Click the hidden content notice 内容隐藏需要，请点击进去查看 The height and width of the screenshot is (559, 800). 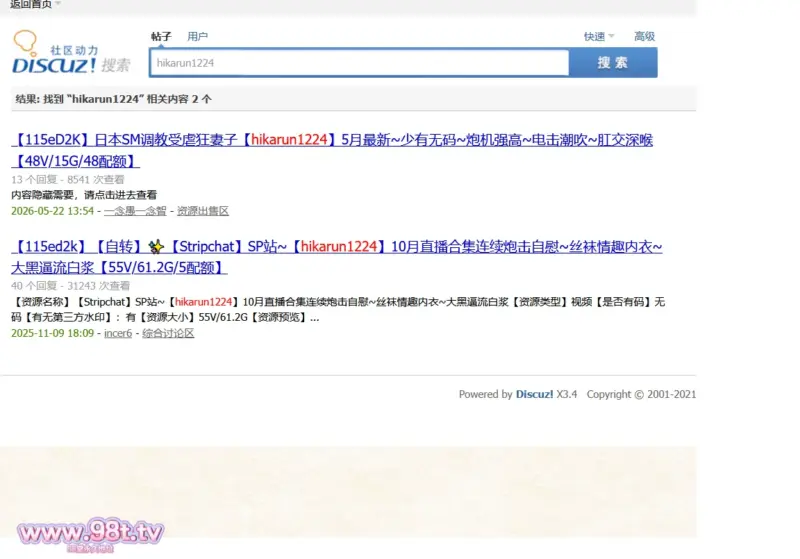coord(84,195)
